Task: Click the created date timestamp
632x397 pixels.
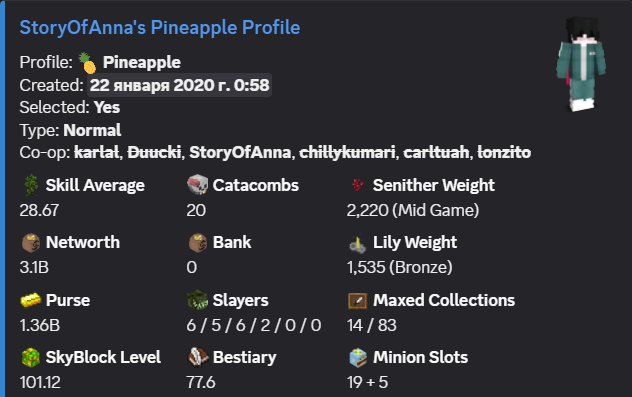Action: click(179, 85)
